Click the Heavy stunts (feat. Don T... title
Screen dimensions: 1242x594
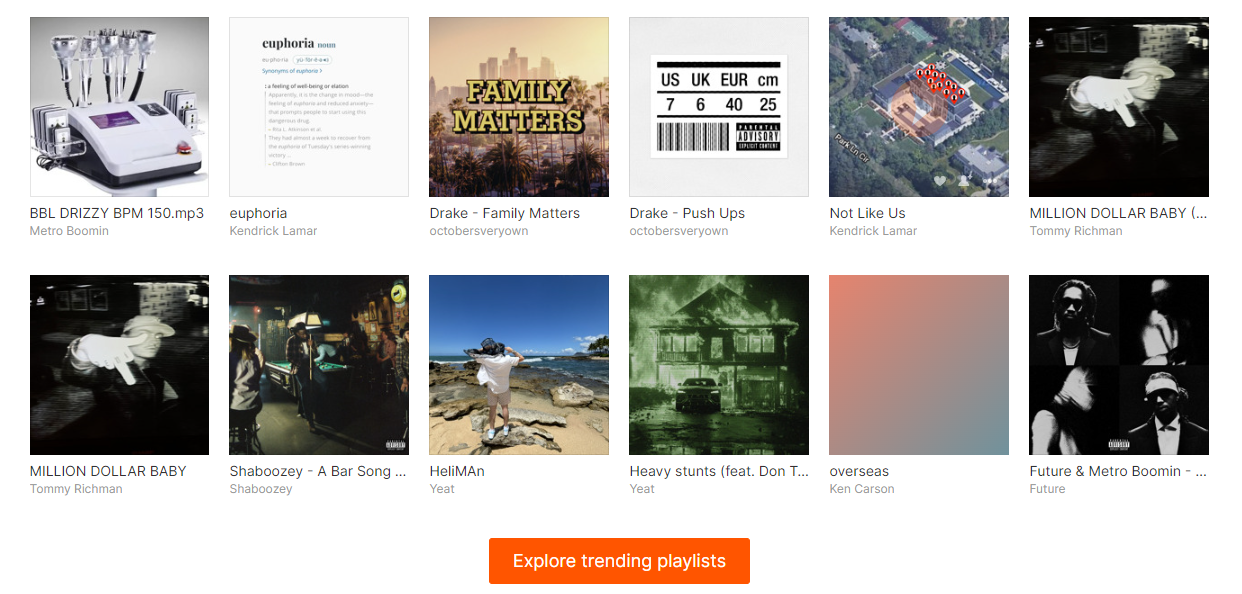pyautogui.click(x=719, y=471)
